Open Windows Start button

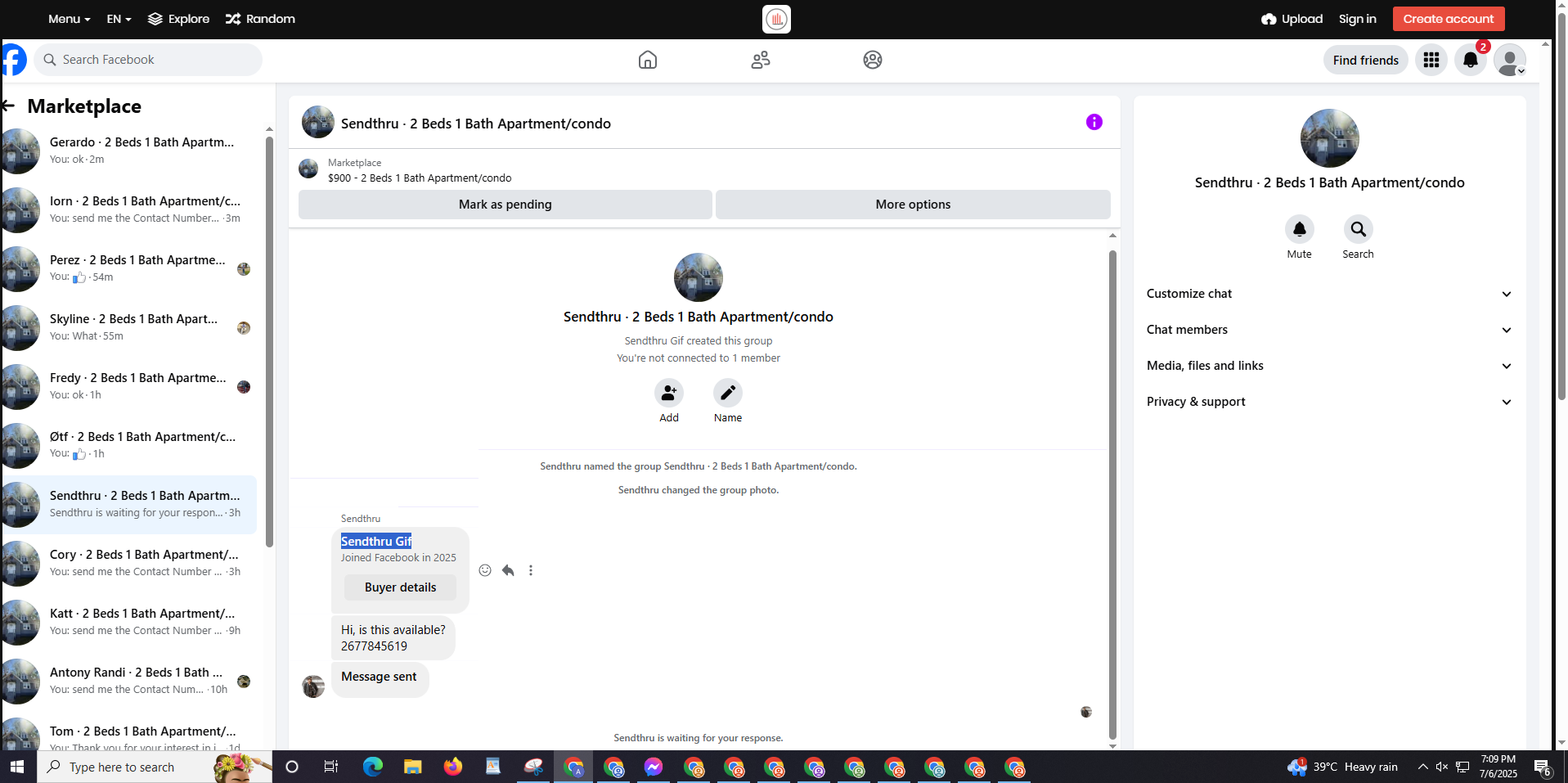[x=18, y=767]
